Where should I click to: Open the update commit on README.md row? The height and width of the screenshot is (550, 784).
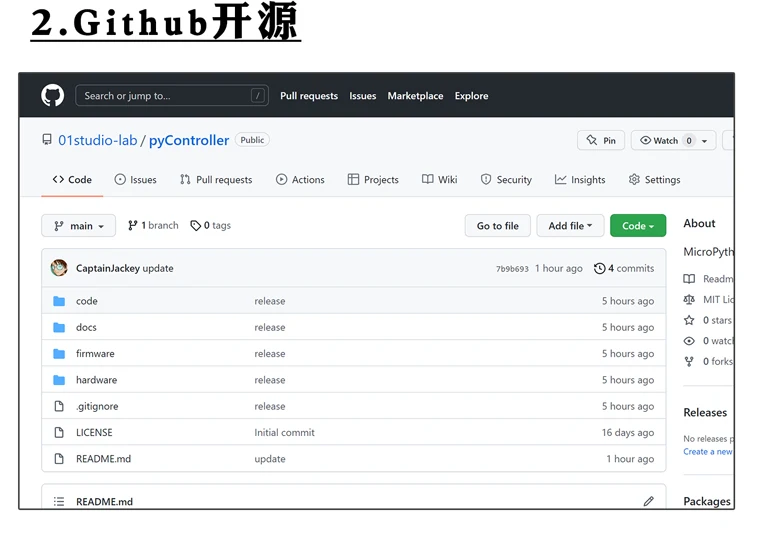tap(270, 459)
